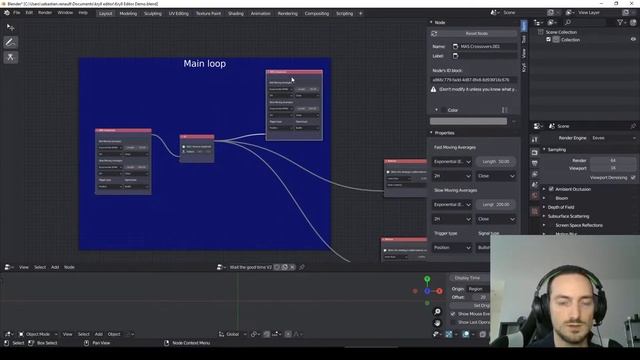Open Render Engine dropdown
Viewport: 640px width, 360px height.
coord(613,138)
